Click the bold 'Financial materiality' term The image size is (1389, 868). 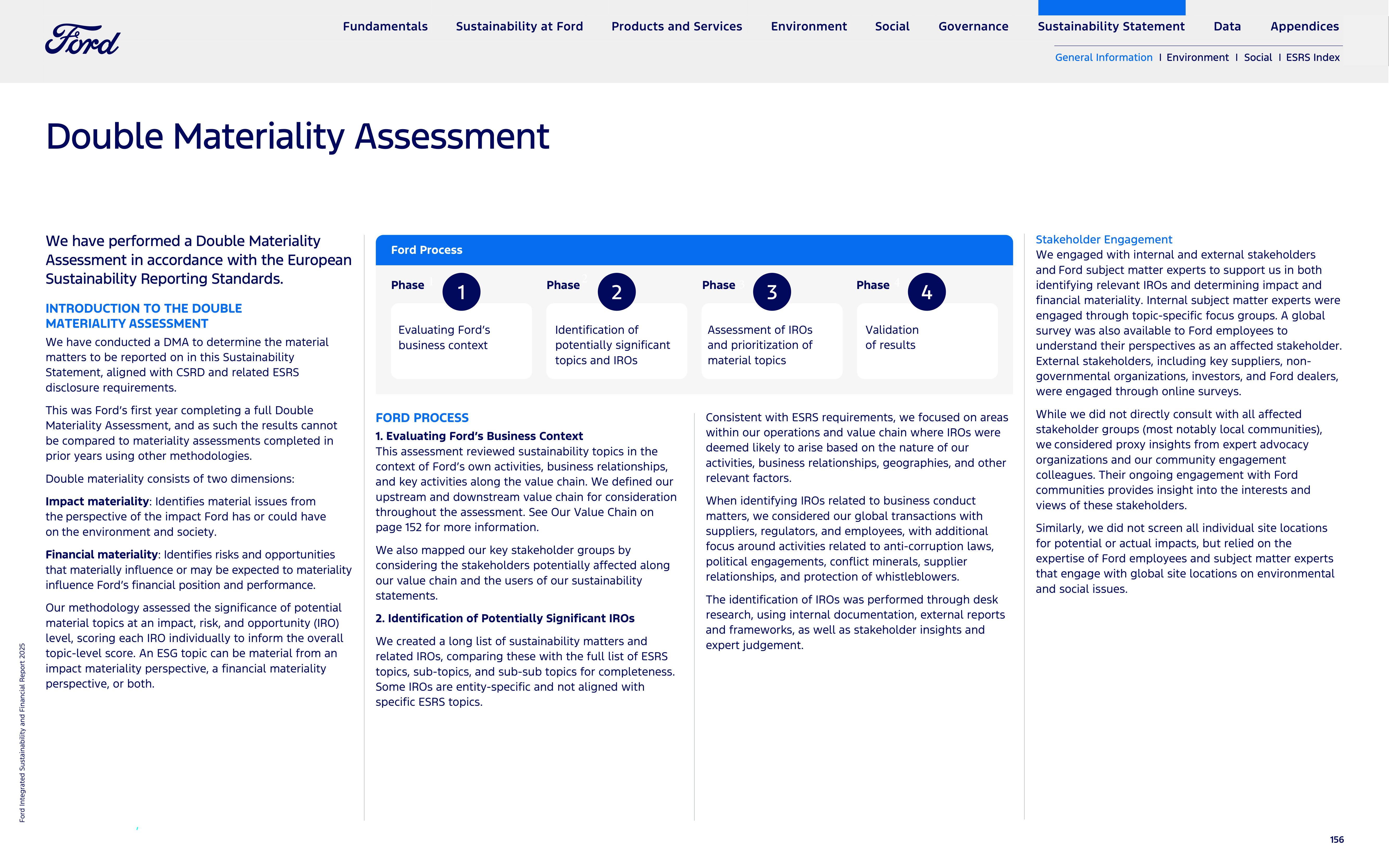[x=102, y=555]
